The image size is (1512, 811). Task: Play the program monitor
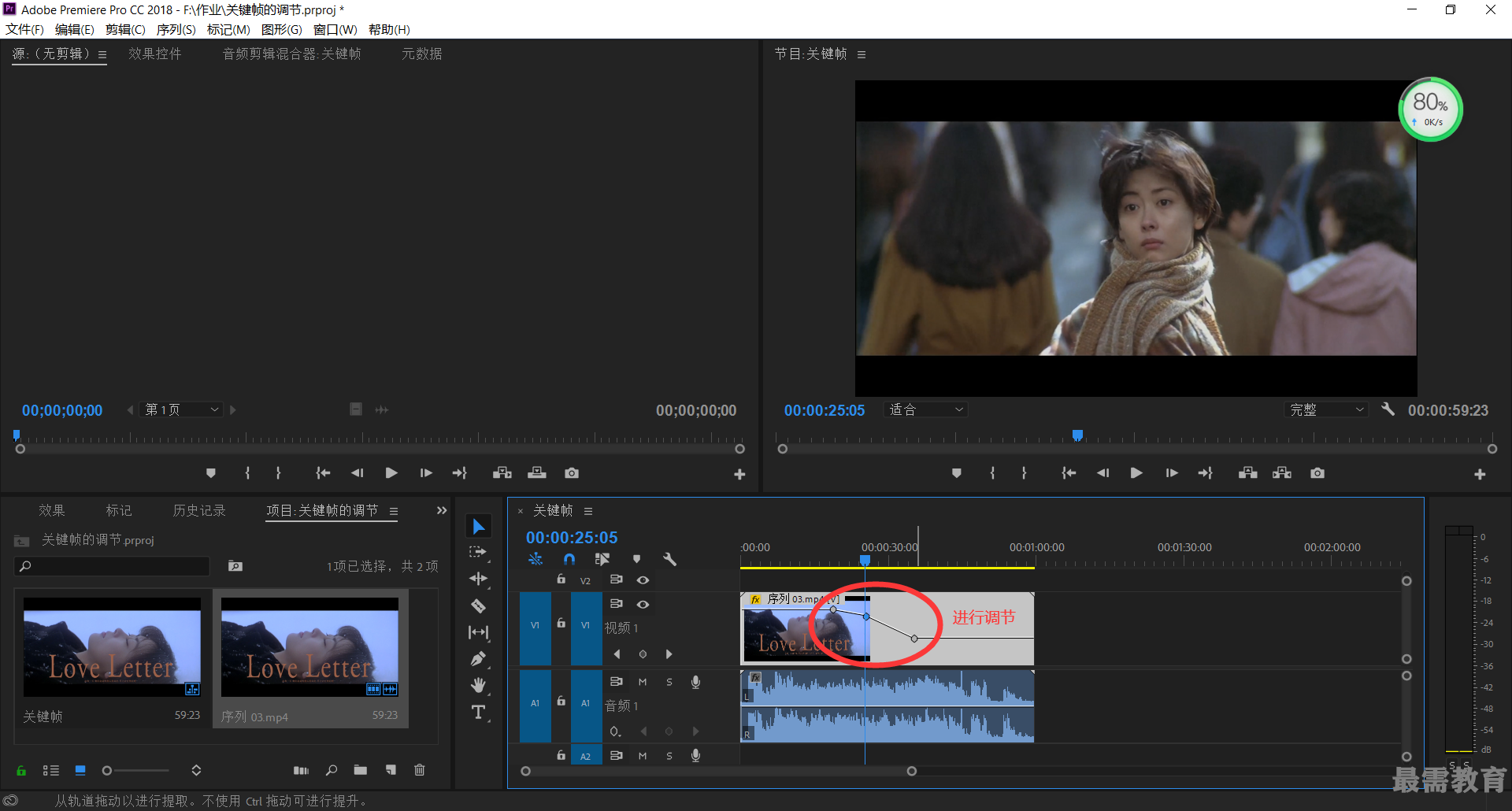point(1136,473)
